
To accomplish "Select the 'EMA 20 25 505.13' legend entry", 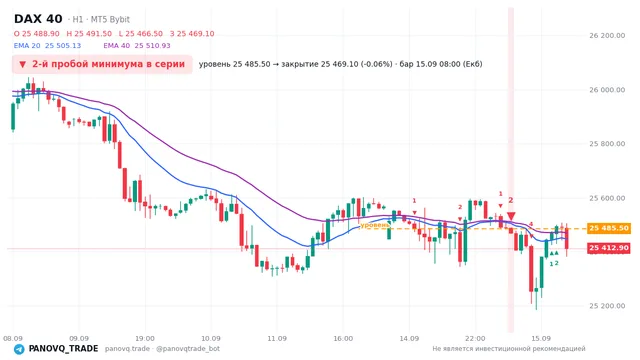I will (x=47, y=46).
